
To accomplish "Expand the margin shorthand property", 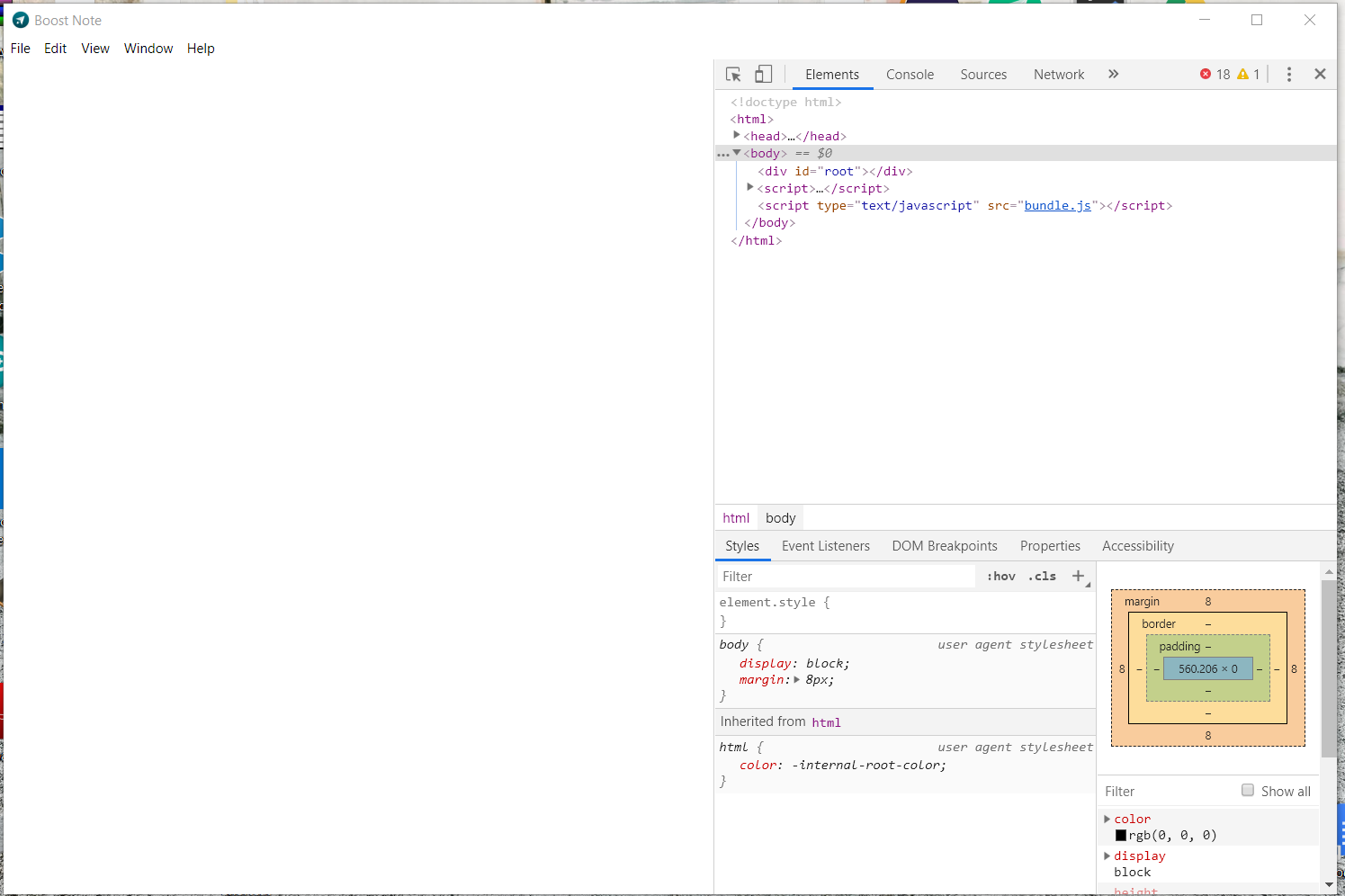I will [x=797, y=680].
